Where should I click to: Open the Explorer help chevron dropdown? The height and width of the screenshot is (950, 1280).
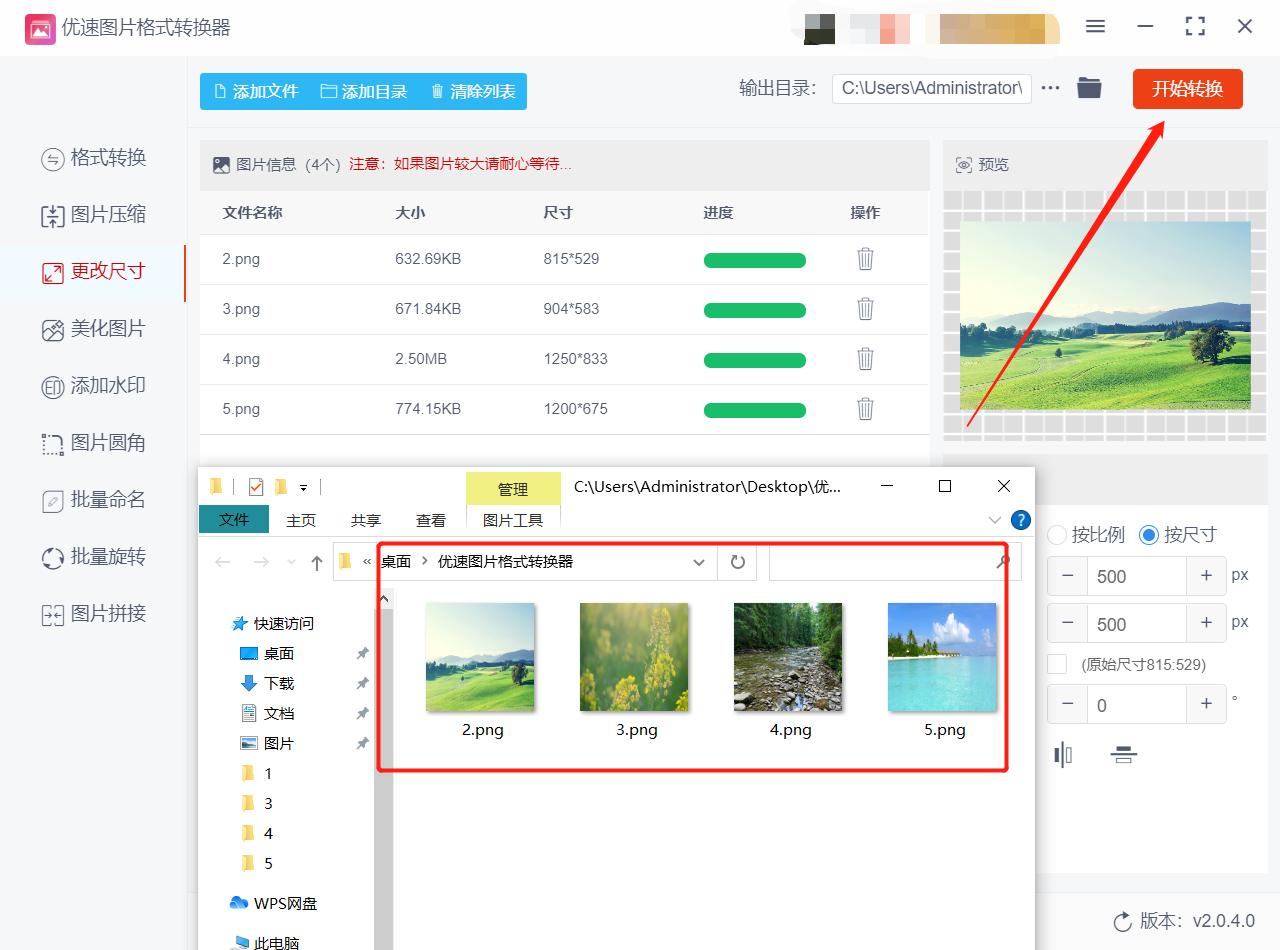(x=994, y=520)
